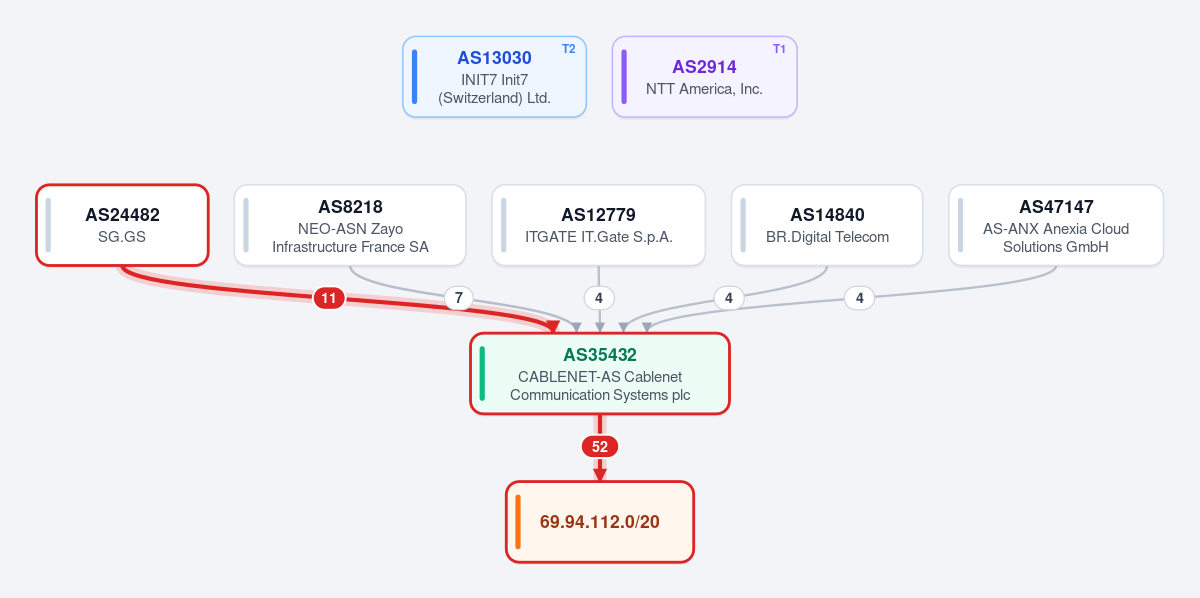Choose the AS14840 BR.Digital Telecom node
The image size is (1200, 598).
[827, 225]
